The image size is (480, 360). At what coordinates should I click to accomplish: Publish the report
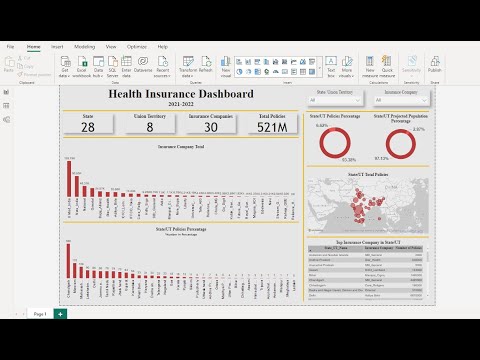click(x=435, y=64)
